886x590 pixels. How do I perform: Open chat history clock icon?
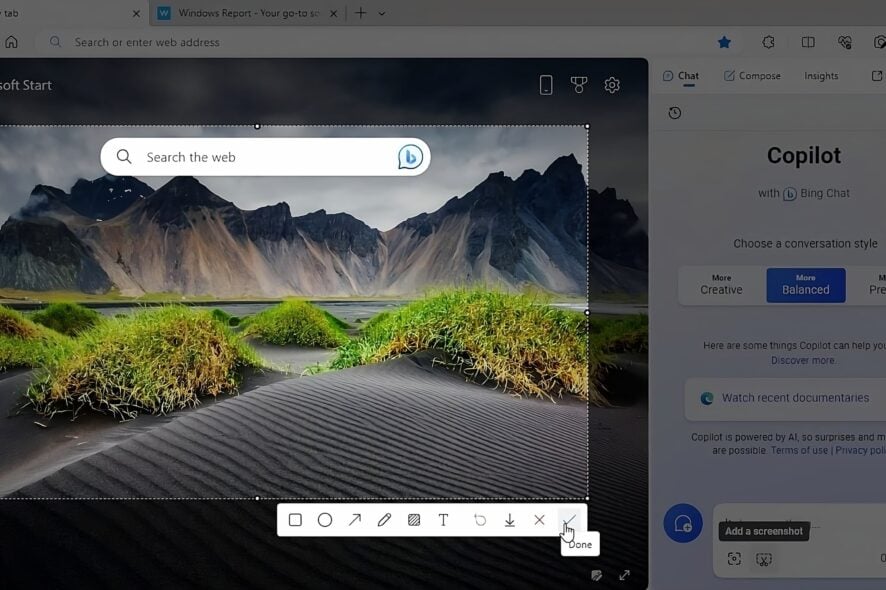[x=675, y=113]
